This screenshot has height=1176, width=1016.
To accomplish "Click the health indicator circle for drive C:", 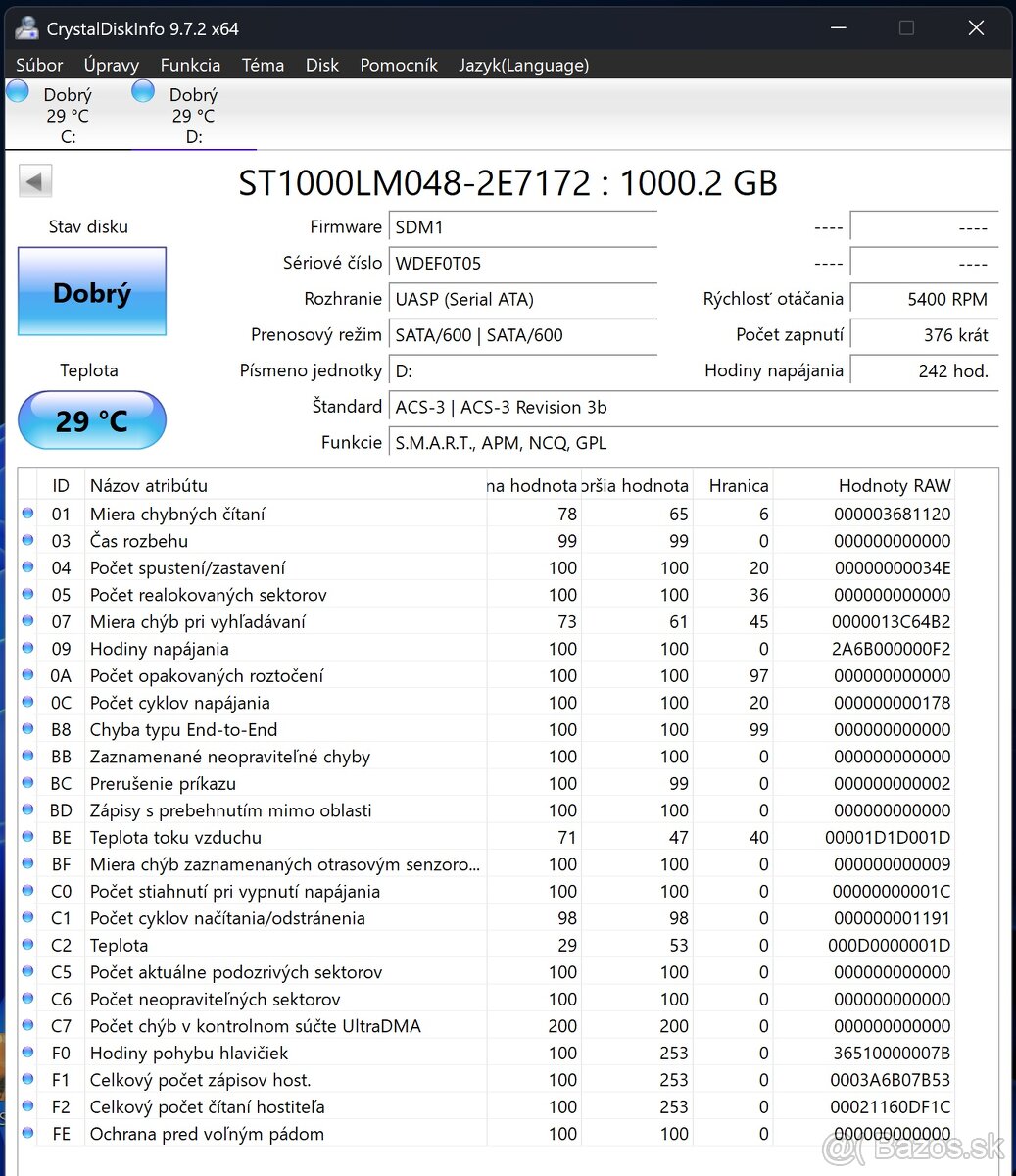I will click(17, 90).
